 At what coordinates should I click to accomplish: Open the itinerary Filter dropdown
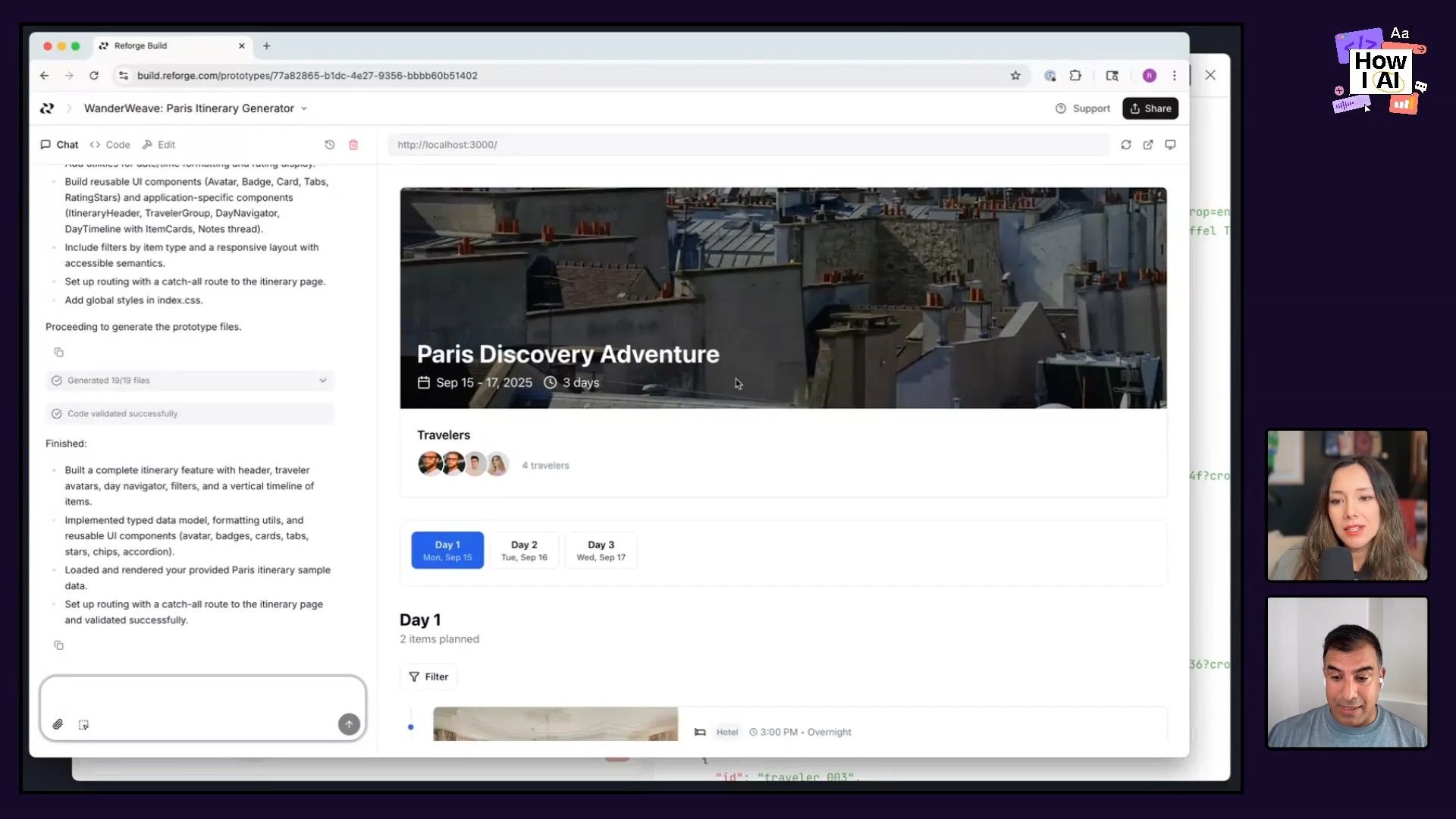pyautogui.click(x=428, y=676)
